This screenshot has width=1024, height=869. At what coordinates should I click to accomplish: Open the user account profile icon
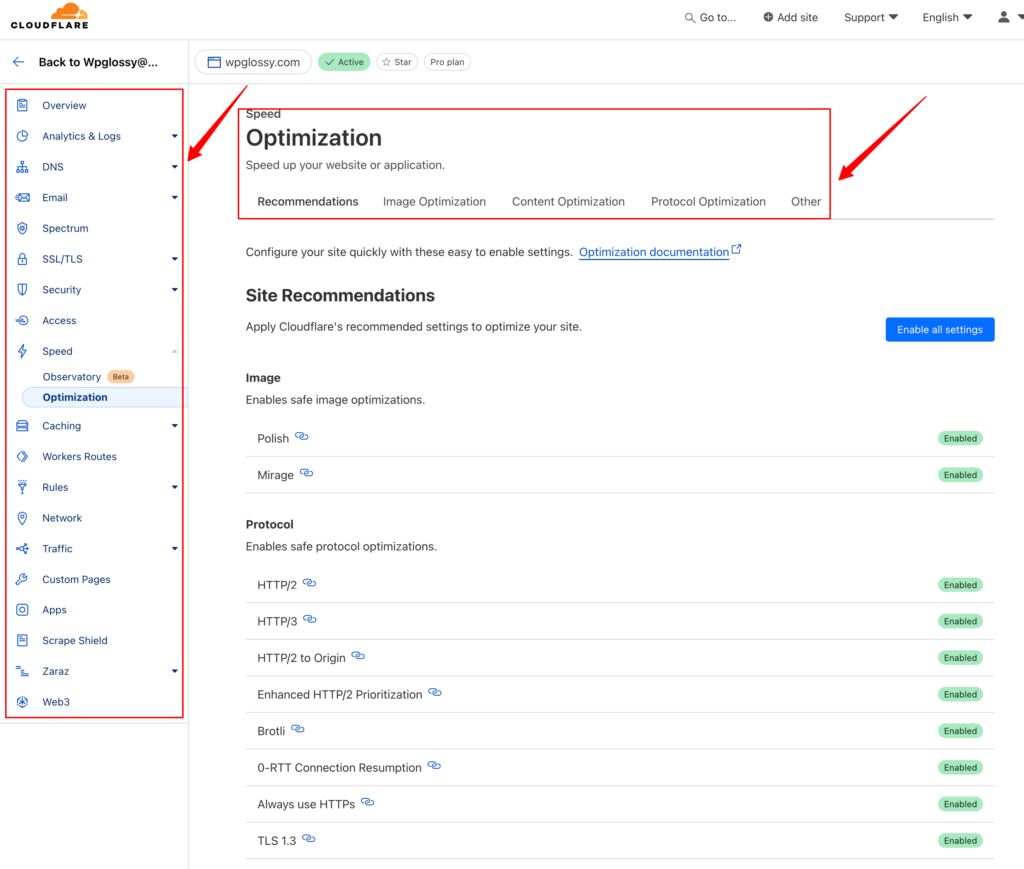1004,17
